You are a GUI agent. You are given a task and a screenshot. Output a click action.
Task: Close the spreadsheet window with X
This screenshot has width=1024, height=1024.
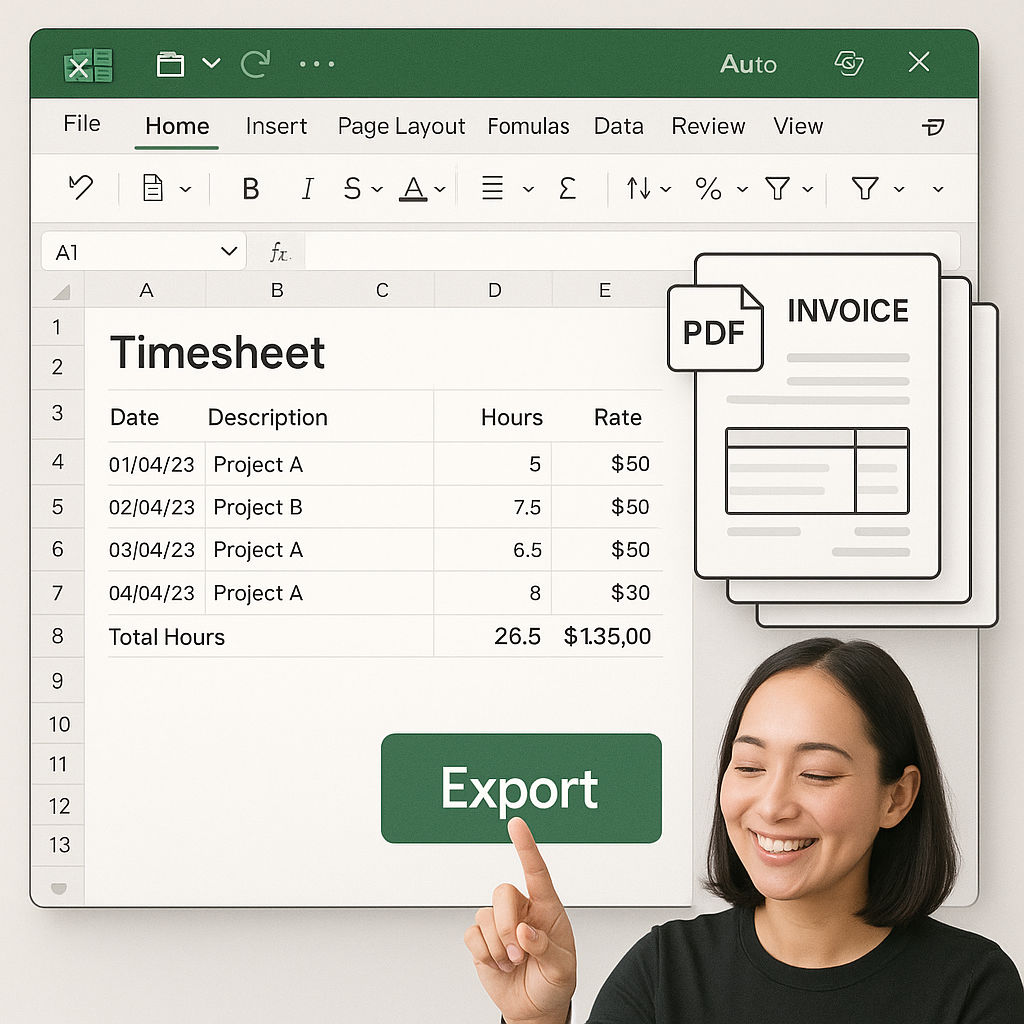(x=919, y=62)
